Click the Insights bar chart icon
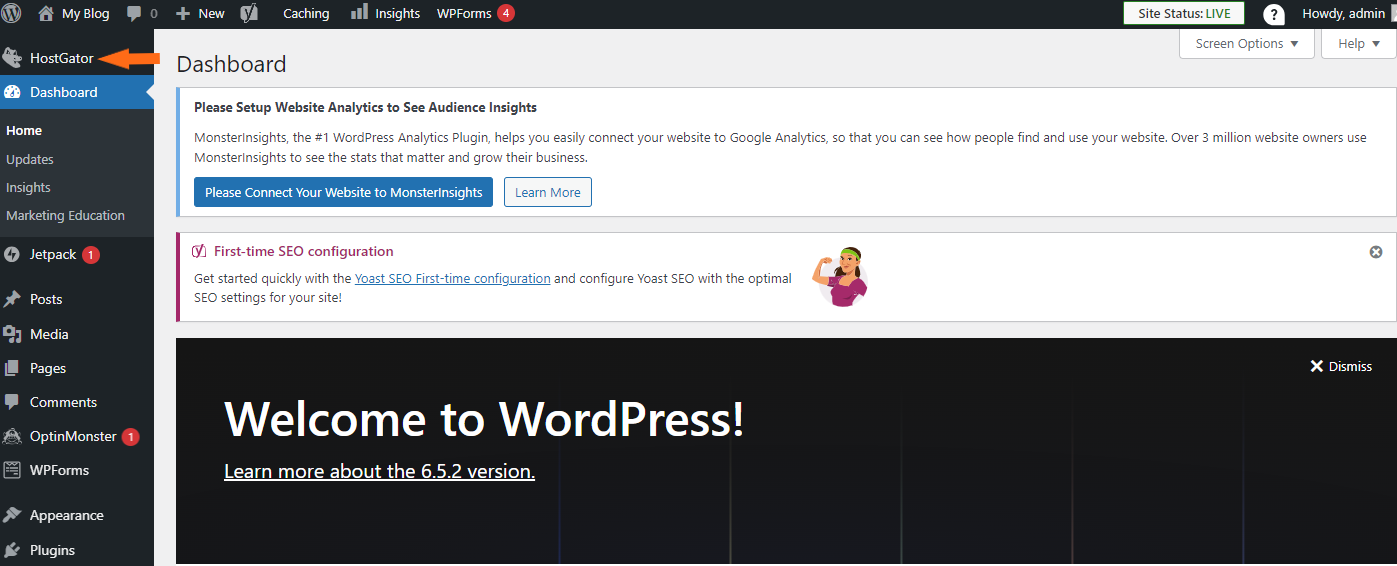The width and height of the screenshot is (1397, 566). [x=359, y=13]
